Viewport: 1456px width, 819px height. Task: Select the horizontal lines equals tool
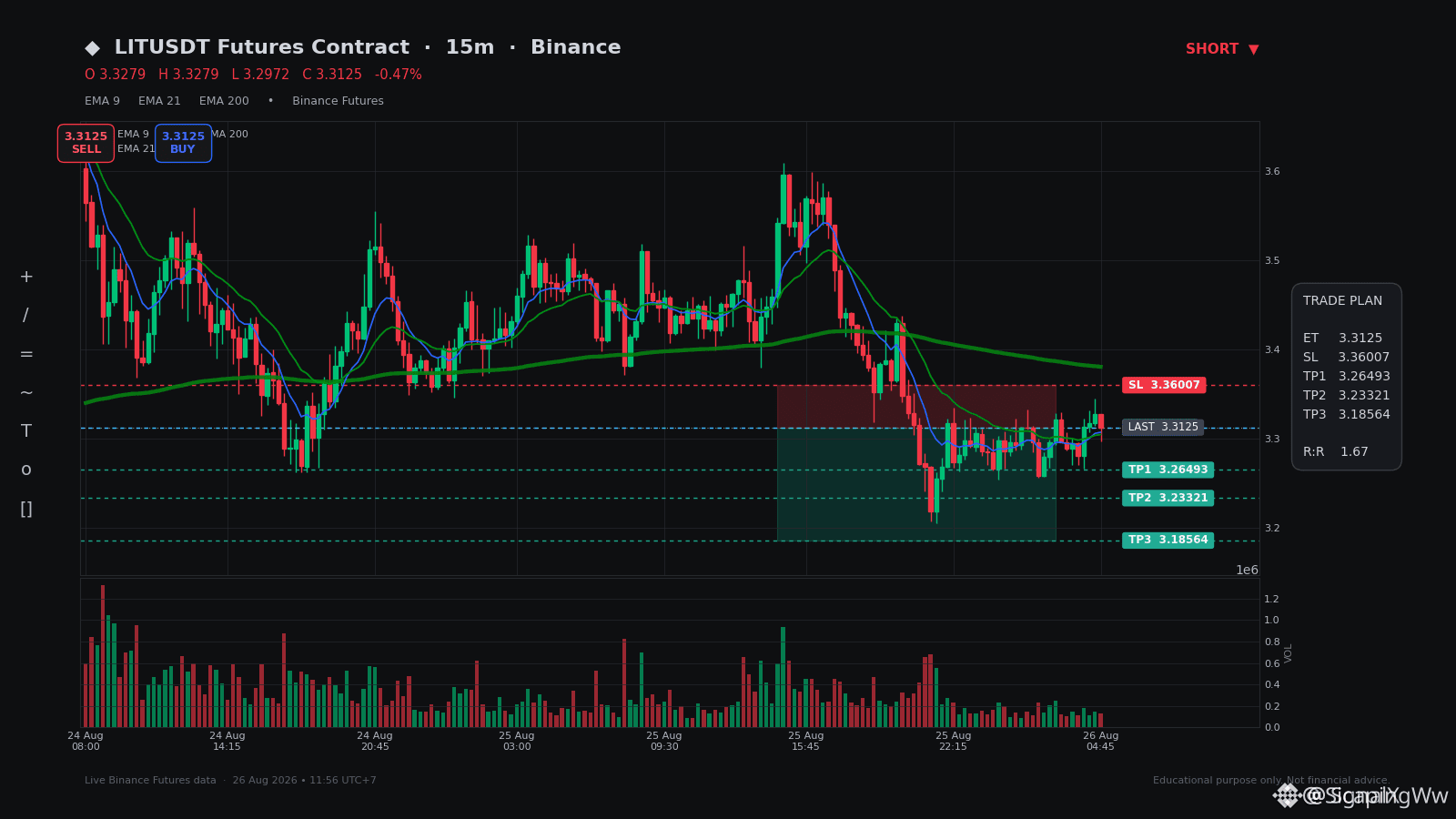[26, 354]
